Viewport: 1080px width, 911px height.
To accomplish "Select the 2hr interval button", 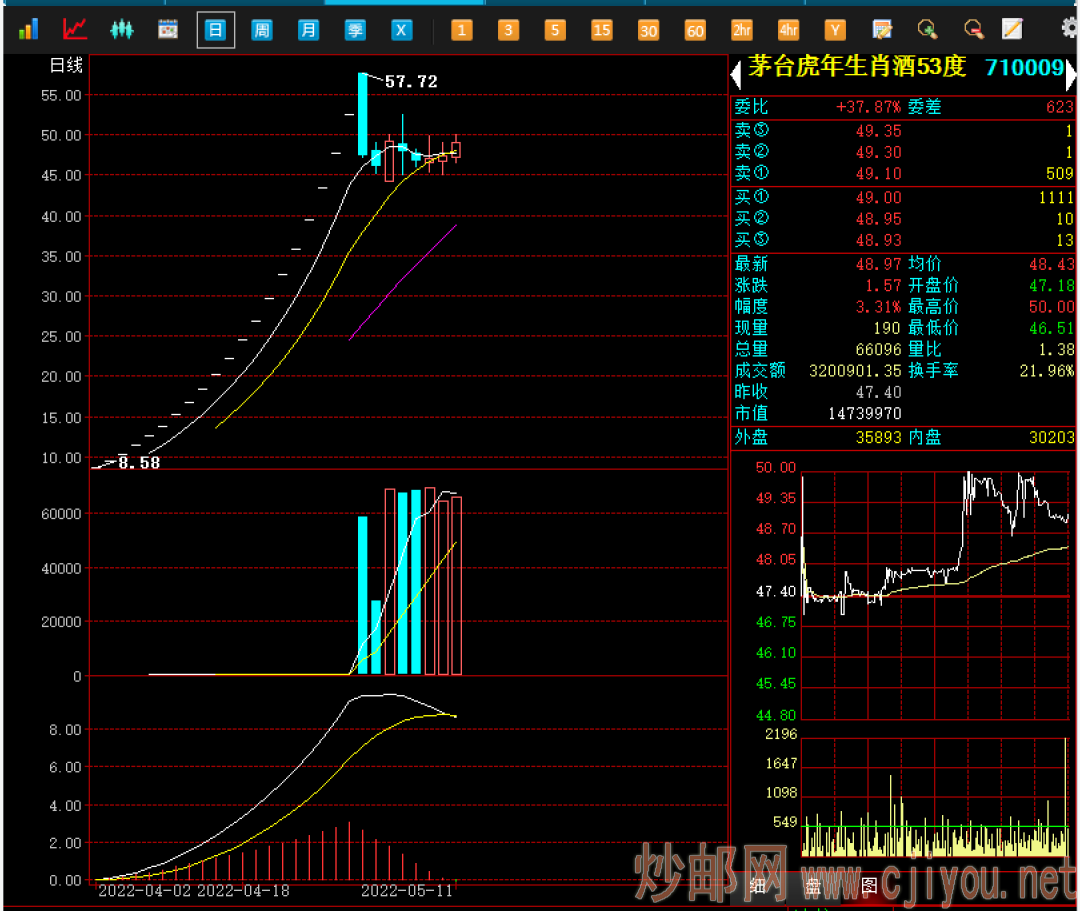I will pos(741,30).
